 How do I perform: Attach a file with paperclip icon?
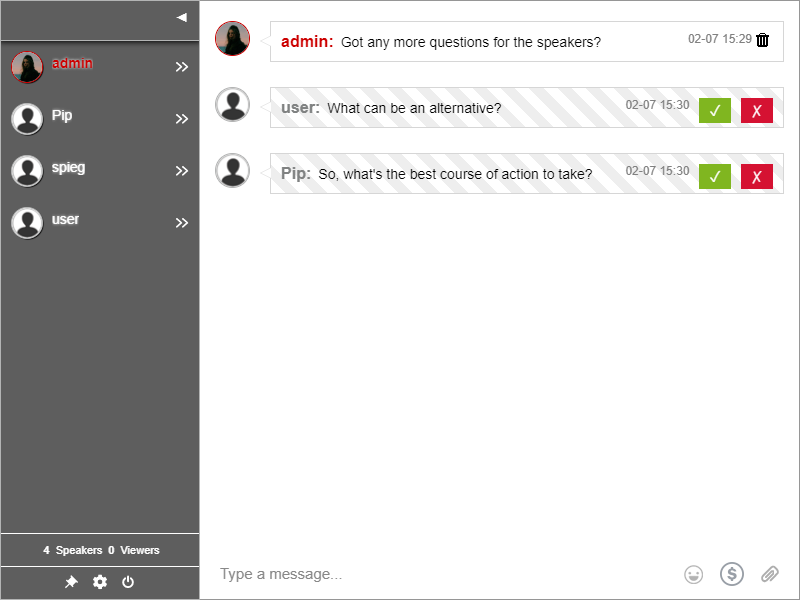[769, 574]
